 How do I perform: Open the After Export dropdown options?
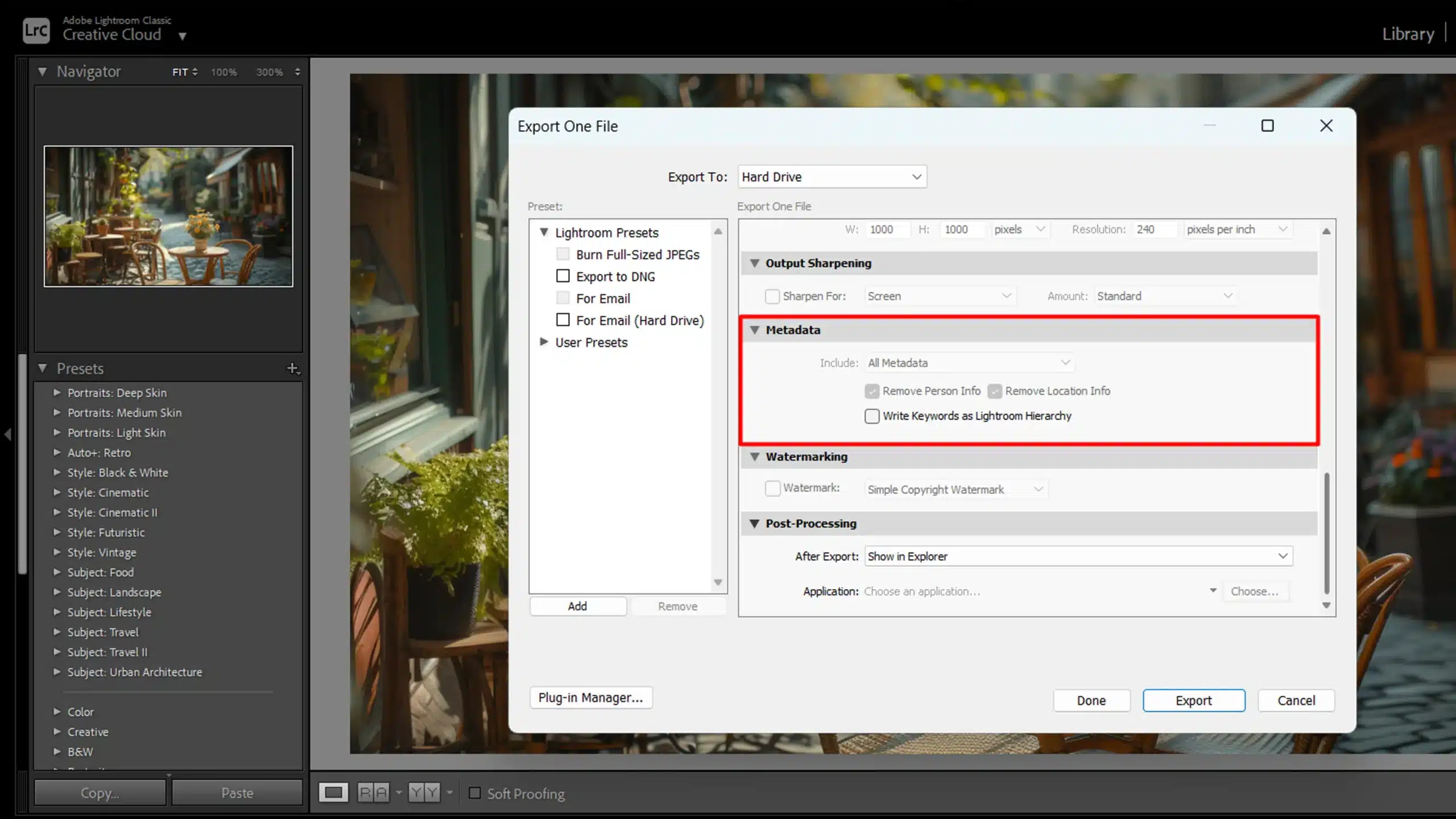(1283, 556)
